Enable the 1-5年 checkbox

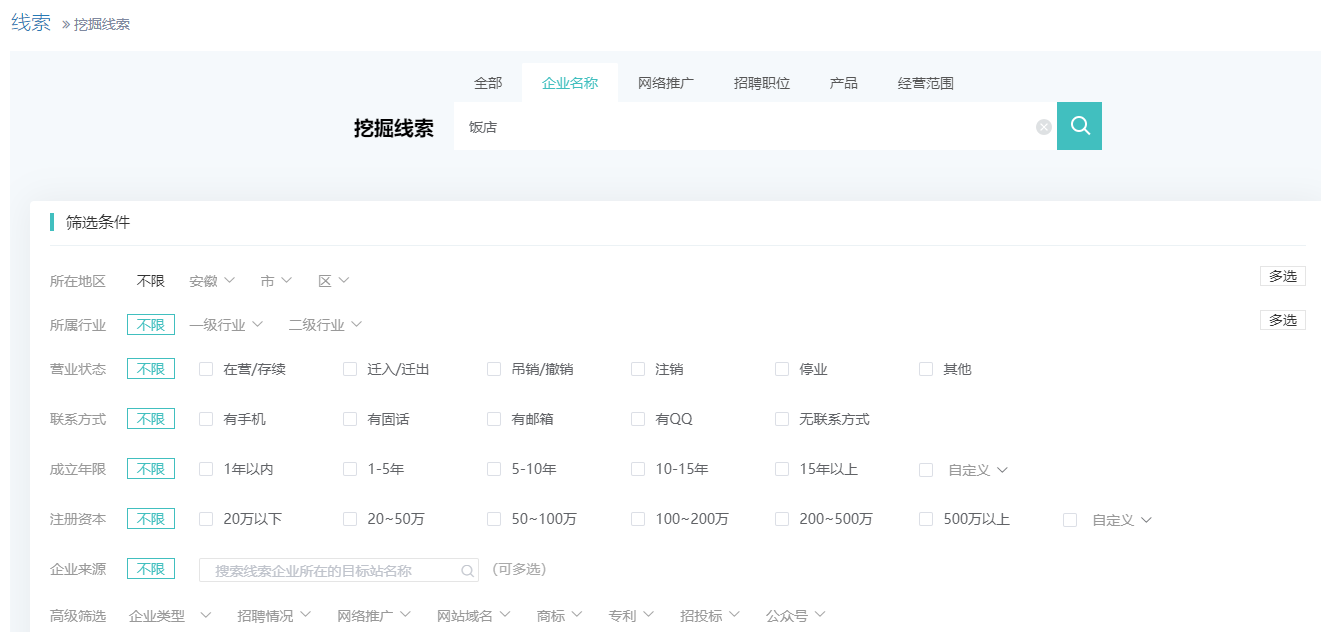(x=350, y=469)
